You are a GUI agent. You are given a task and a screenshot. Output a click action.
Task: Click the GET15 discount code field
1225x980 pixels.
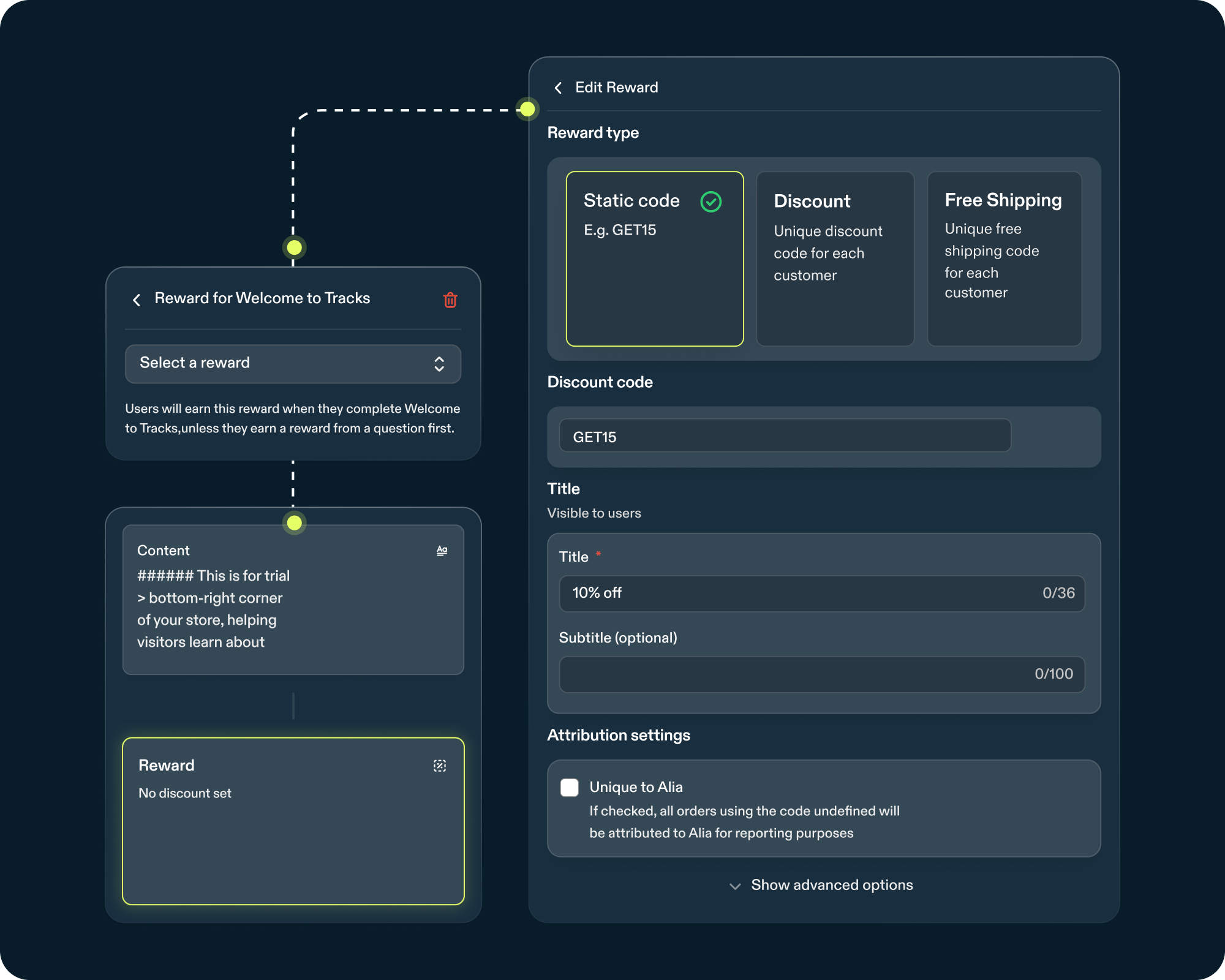(784, 437)
